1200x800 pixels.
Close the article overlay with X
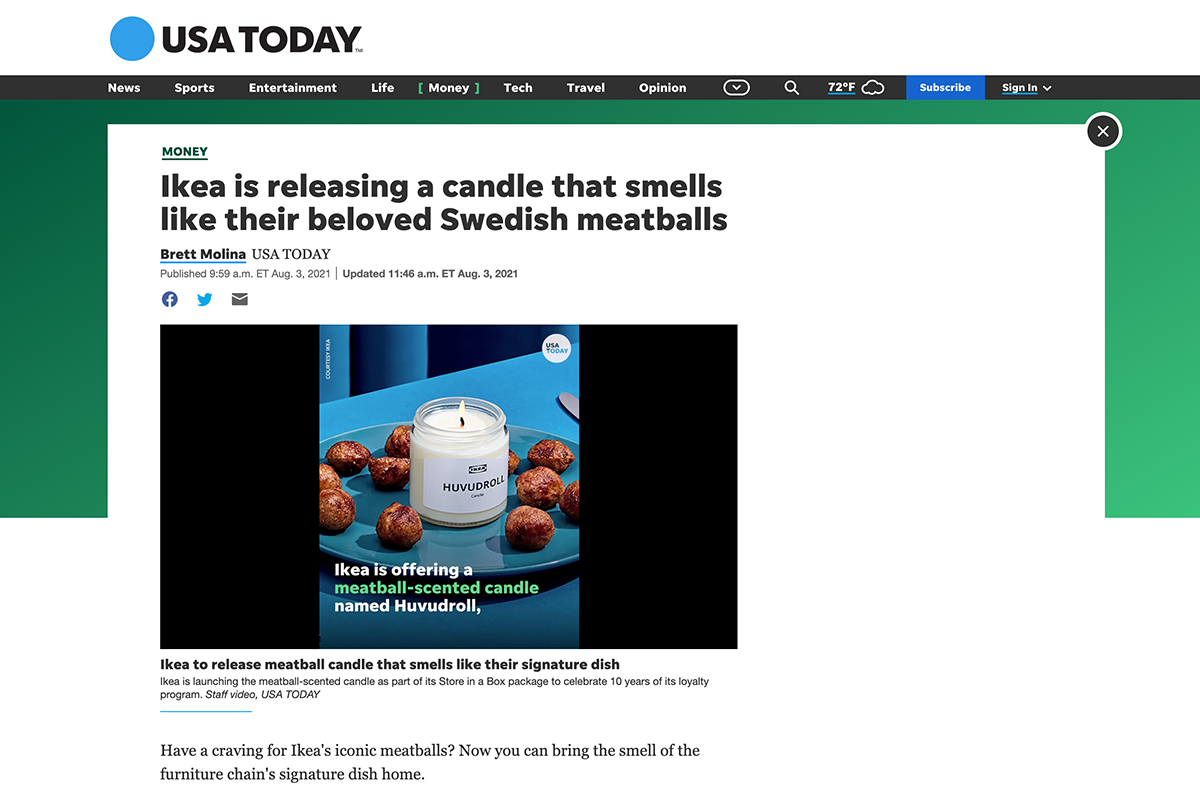(1103, 131)
